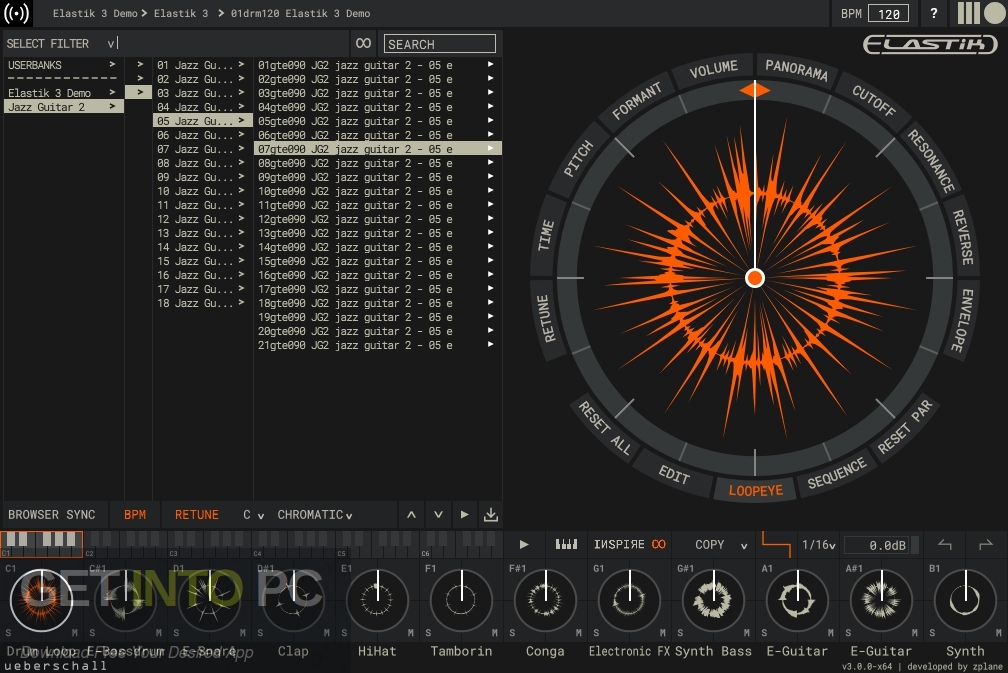1008x673 pixels.
Task: Mute the HiHat pad
Action: 410,633
